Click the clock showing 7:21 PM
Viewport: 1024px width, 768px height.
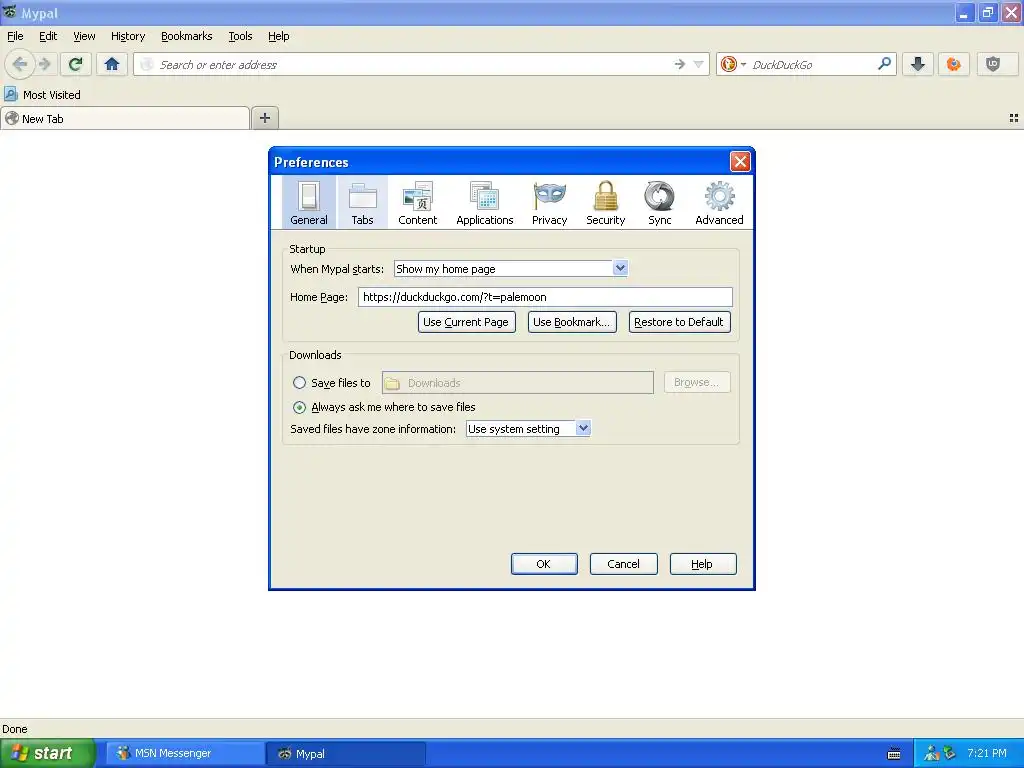pyautogui.click(x=987, y=754)
